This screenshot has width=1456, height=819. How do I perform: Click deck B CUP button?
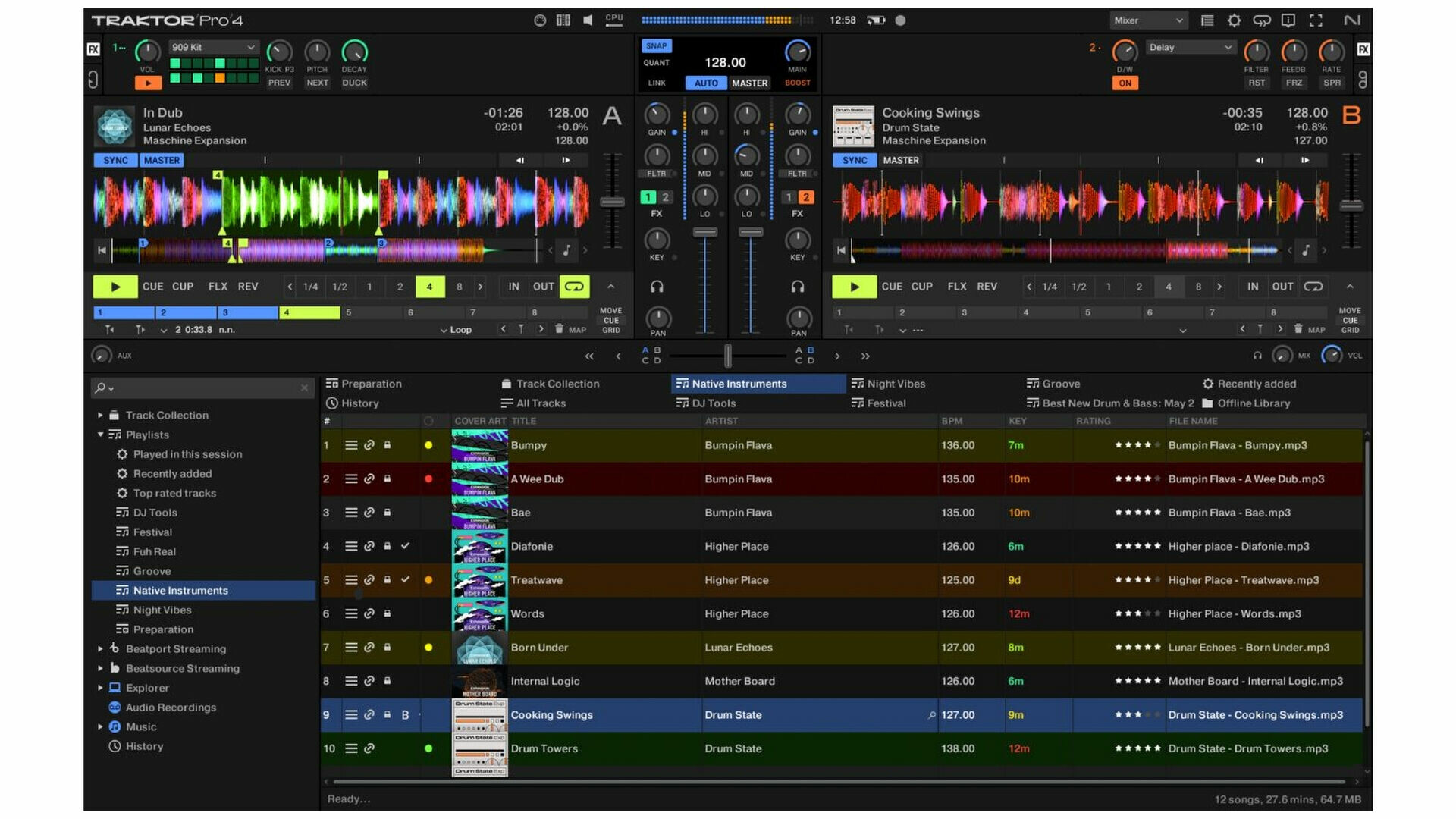pos(922,287)
